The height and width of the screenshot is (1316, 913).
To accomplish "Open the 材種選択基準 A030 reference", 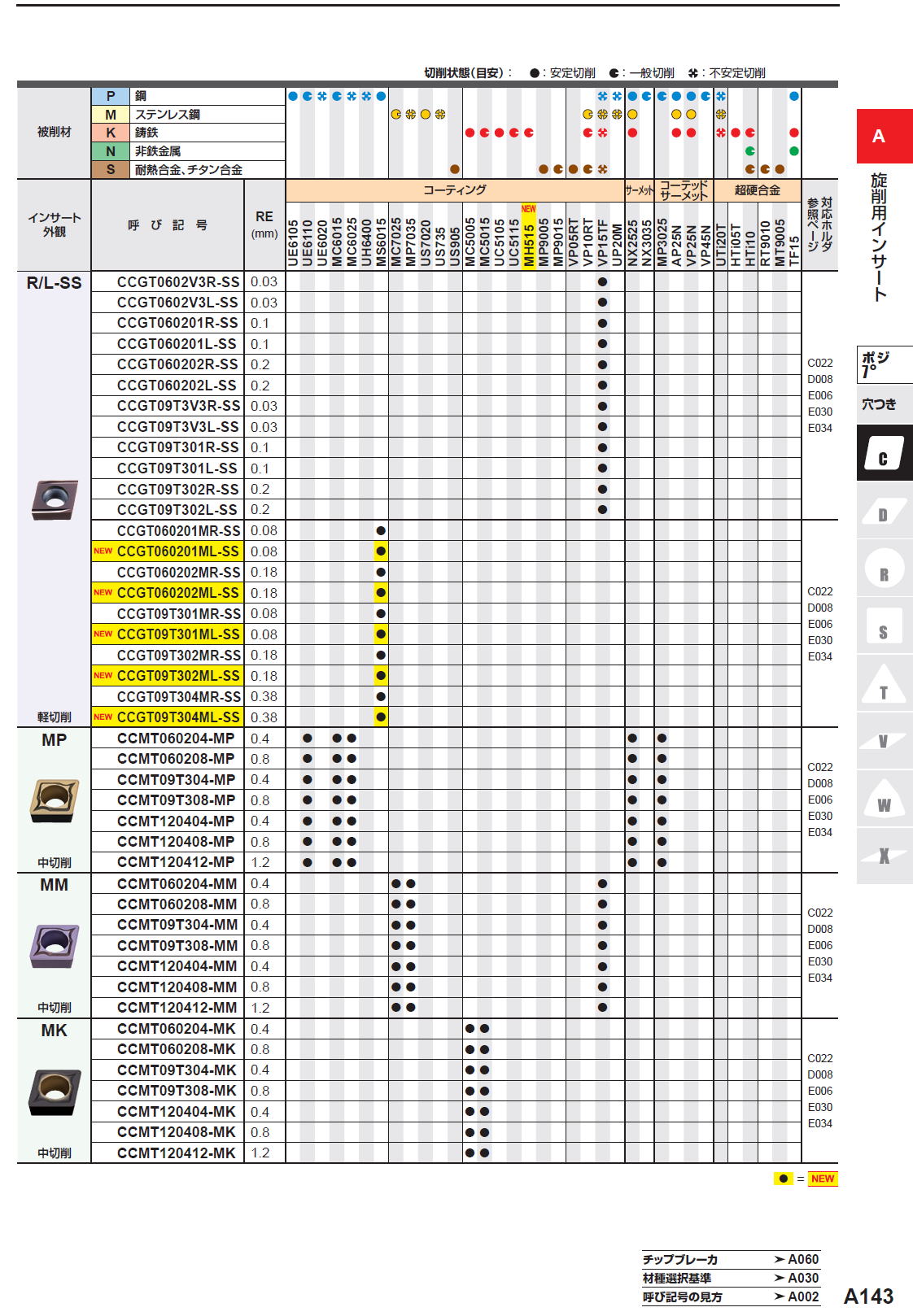I will (731, 1278).
